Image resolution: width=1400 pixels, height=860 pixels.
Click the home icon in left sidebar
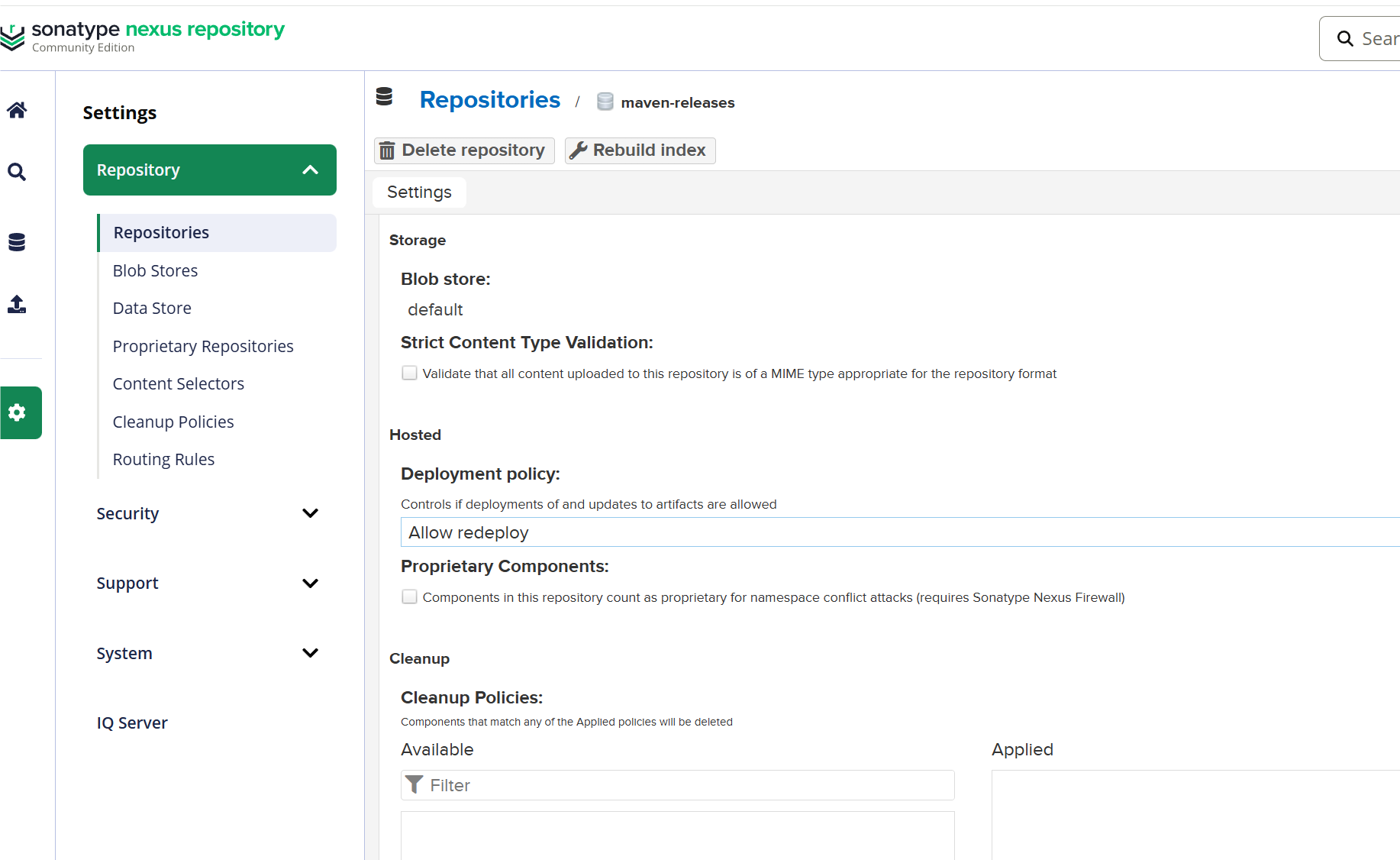pos(17,111)
